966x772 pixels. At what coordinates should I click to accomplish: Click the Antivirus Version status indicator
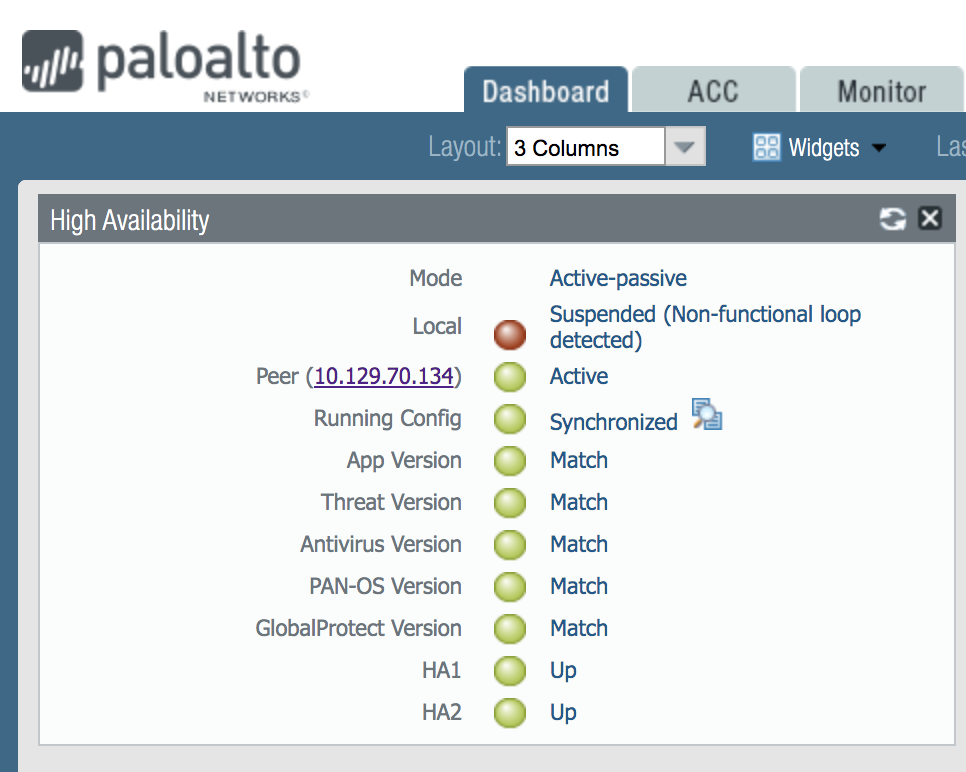(x=510, y=544)
